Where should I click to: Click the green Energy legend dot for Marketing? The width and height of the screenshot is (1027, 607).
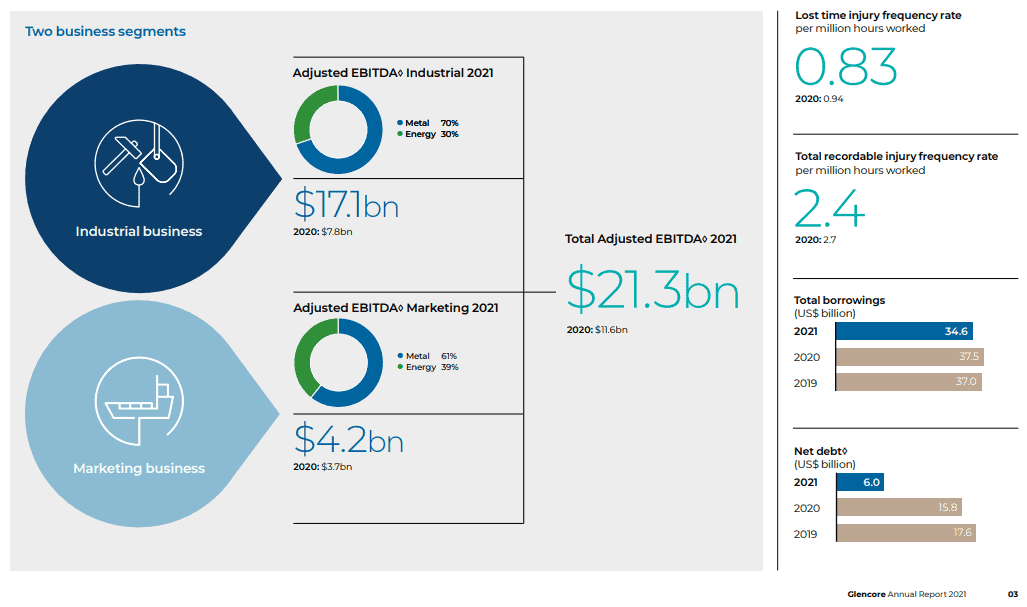pyautogui.click(x=399, y=367)
